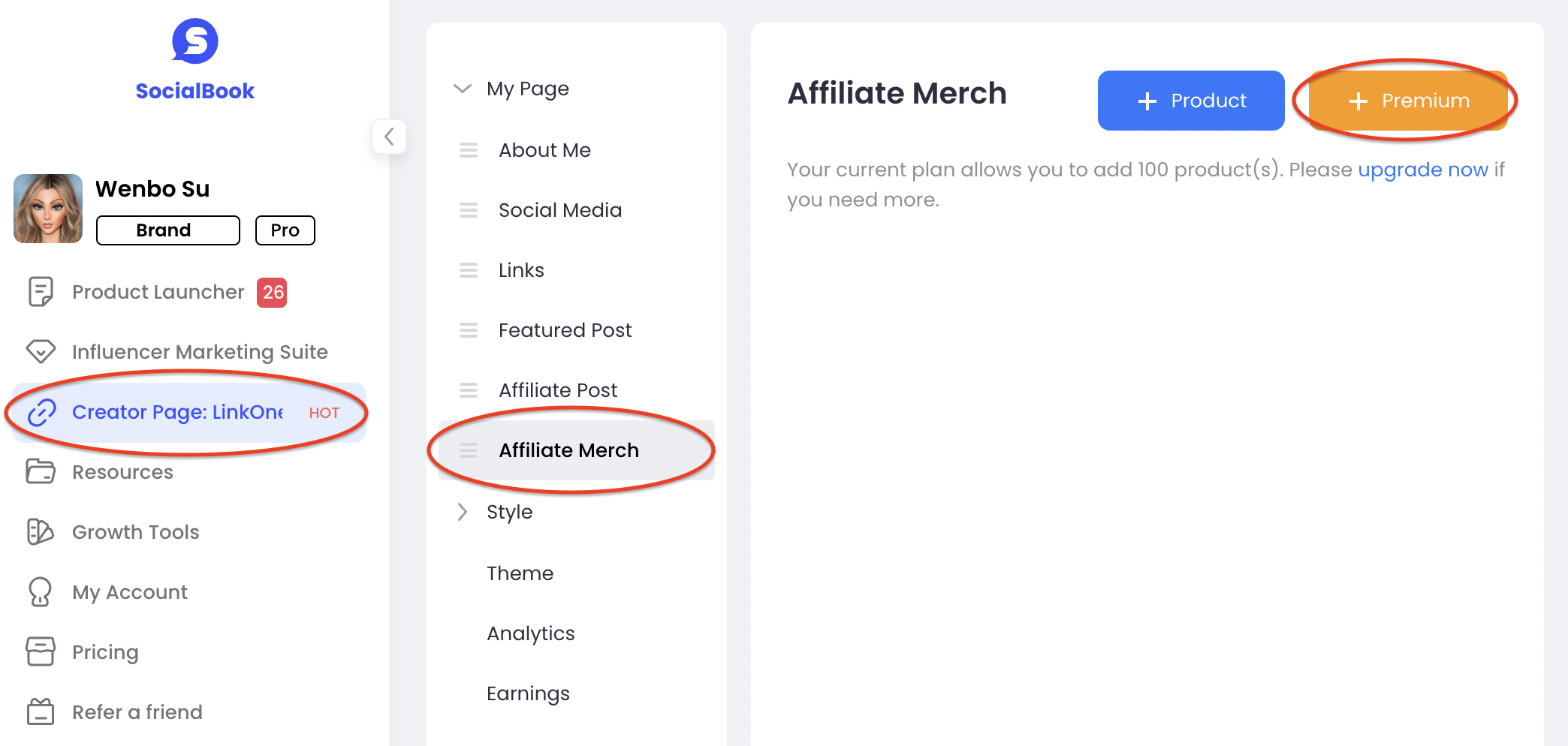Click the drag handle beside About Me
Viewport: 1568px width, 746px height.
pos(469,150)
